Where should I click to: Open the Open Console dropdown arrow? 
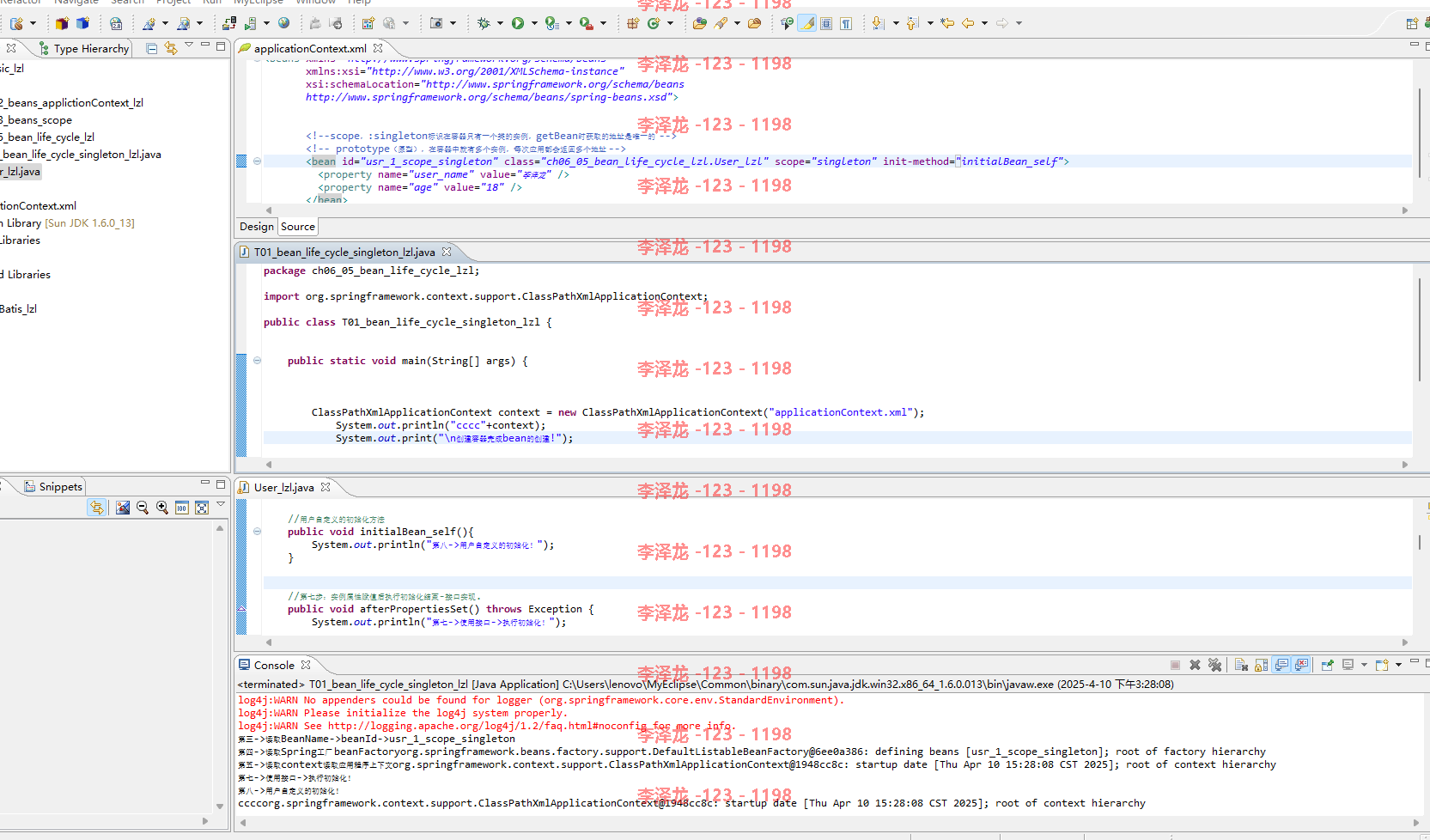1398,665
